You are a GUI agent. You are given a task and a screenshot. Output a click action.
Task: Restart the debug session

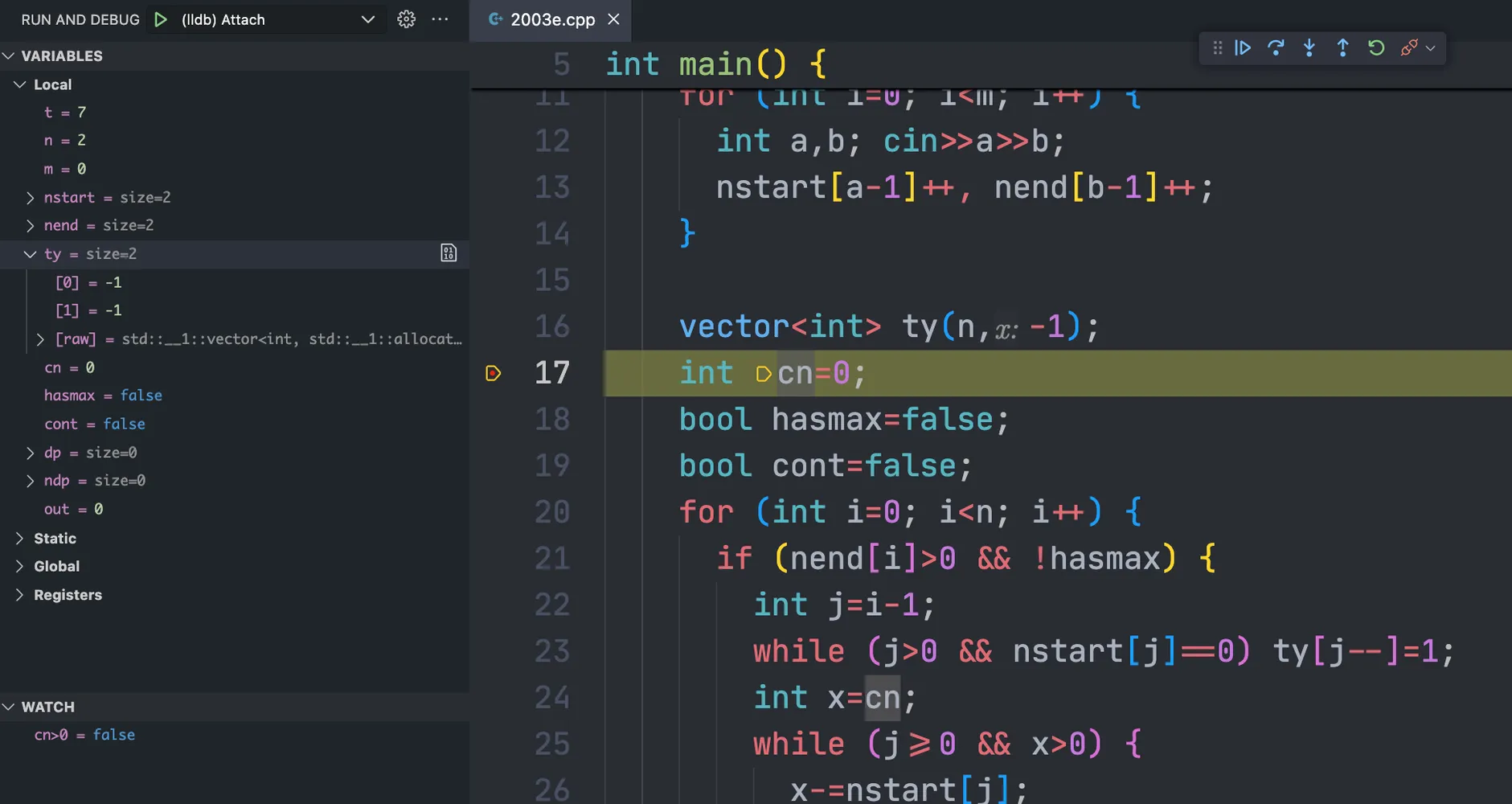pyautogui.click(x=1376, y=48)
